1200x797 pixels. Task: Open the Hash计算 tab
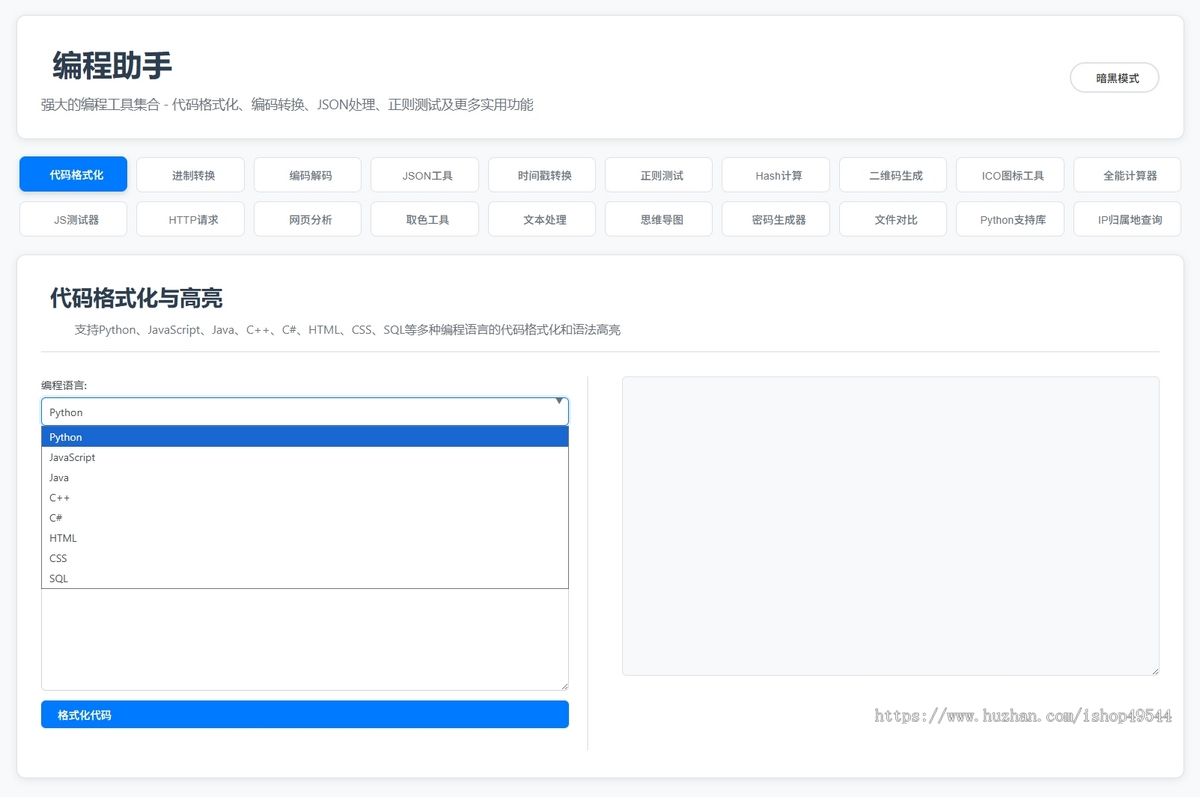[776, 175]
